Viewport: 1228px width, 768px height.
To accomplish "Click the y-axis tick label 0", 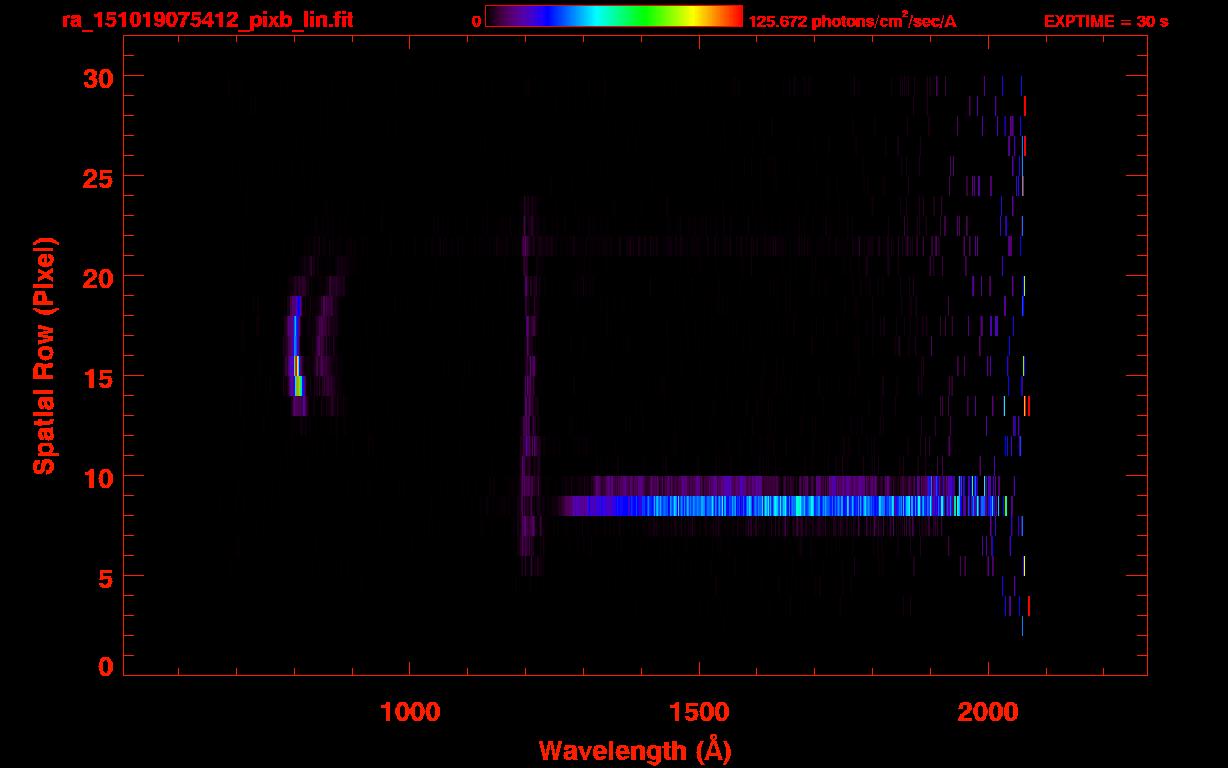I will coord(104,667).
